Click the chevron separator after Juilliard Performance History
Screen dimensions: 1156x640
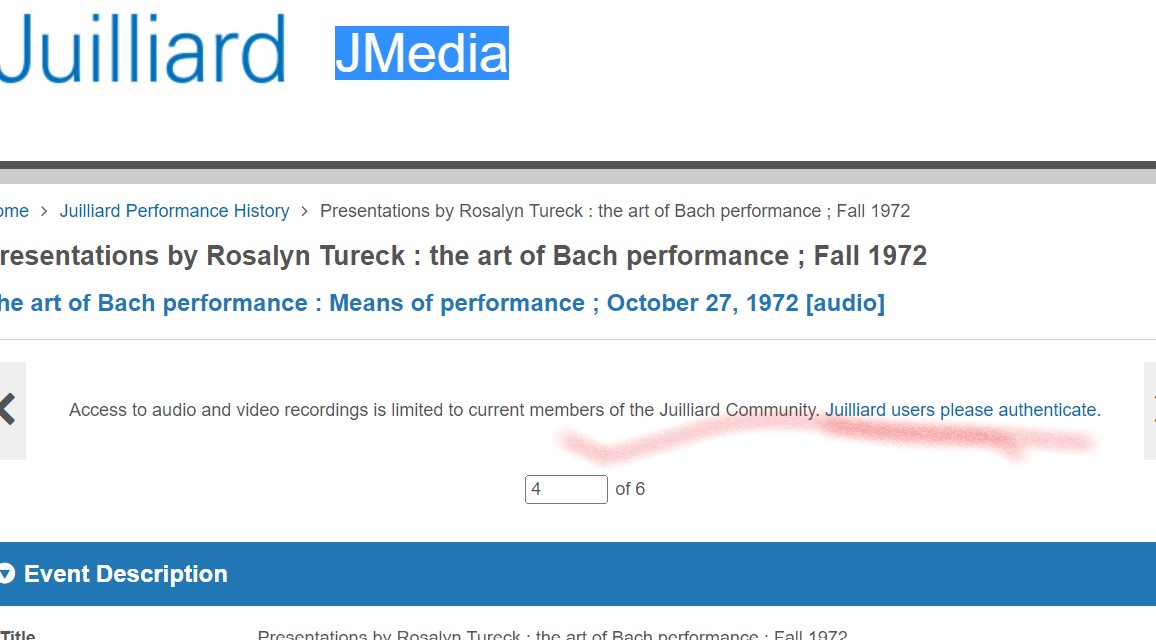(304, 212)
